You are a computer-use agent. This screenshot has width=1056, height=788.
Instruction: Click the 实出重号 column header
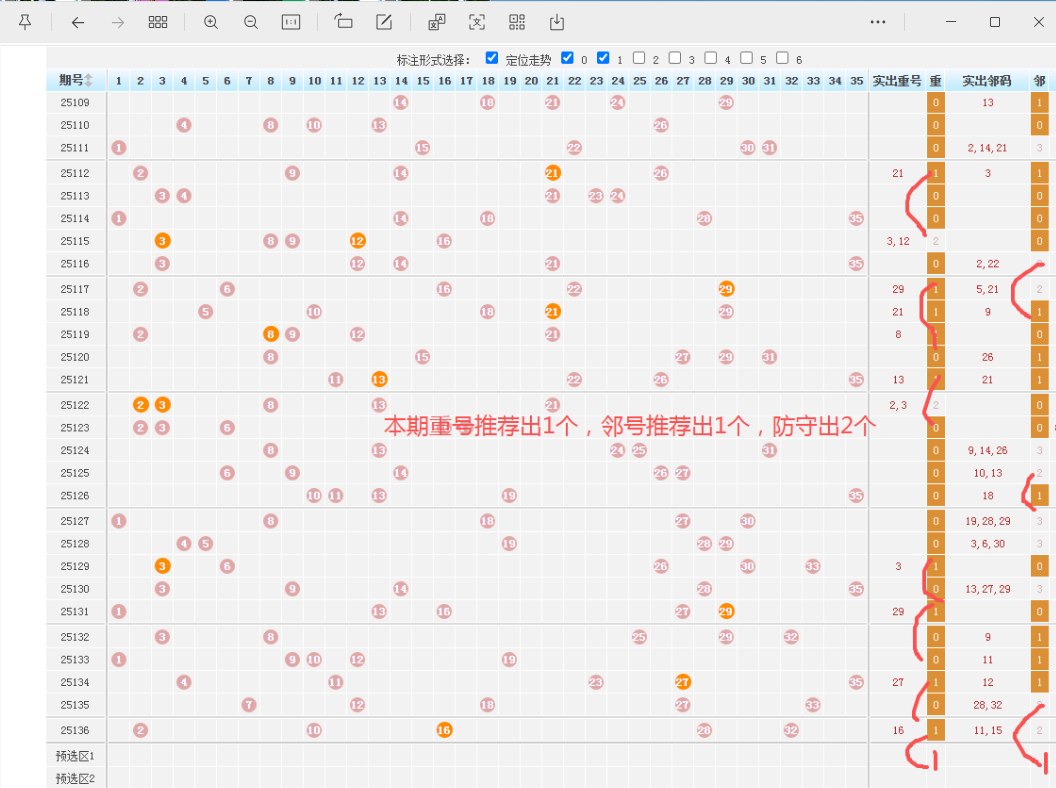click(x=896, y=81)
